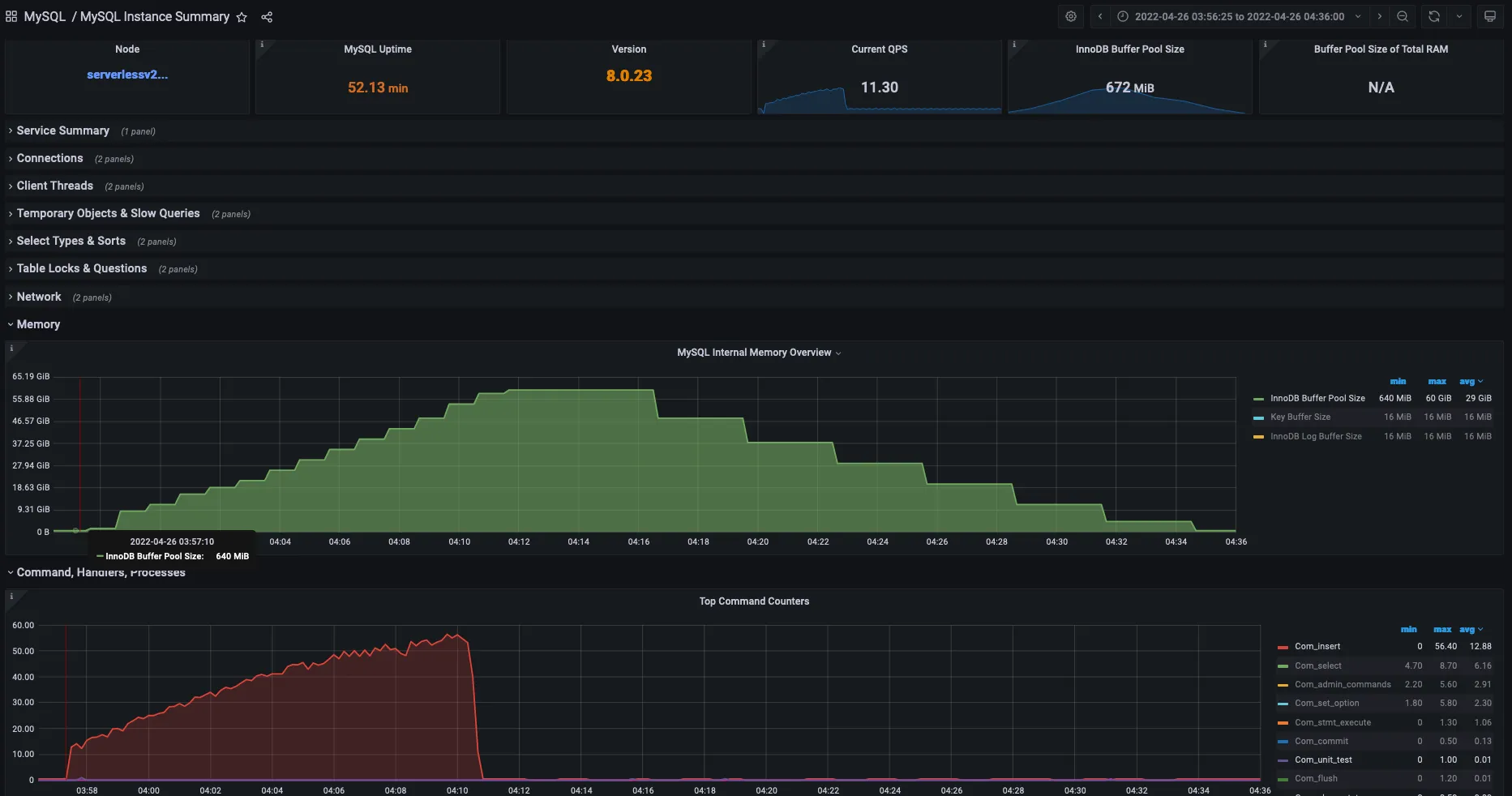Show info for MySQL Internal Memory Overview panel
Screen dimensions: 1512x796
[x=11, y=349]
